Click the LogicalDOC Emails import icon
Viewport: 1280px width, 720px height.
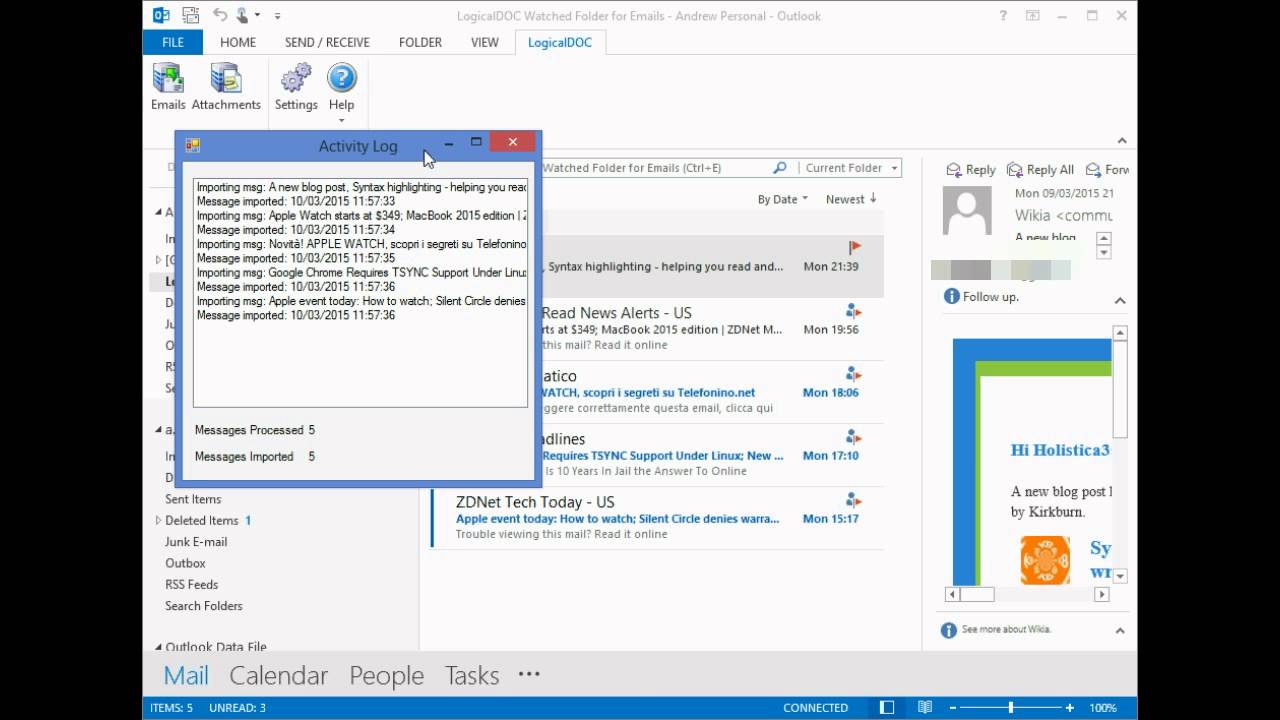click(x=168, y=78)
